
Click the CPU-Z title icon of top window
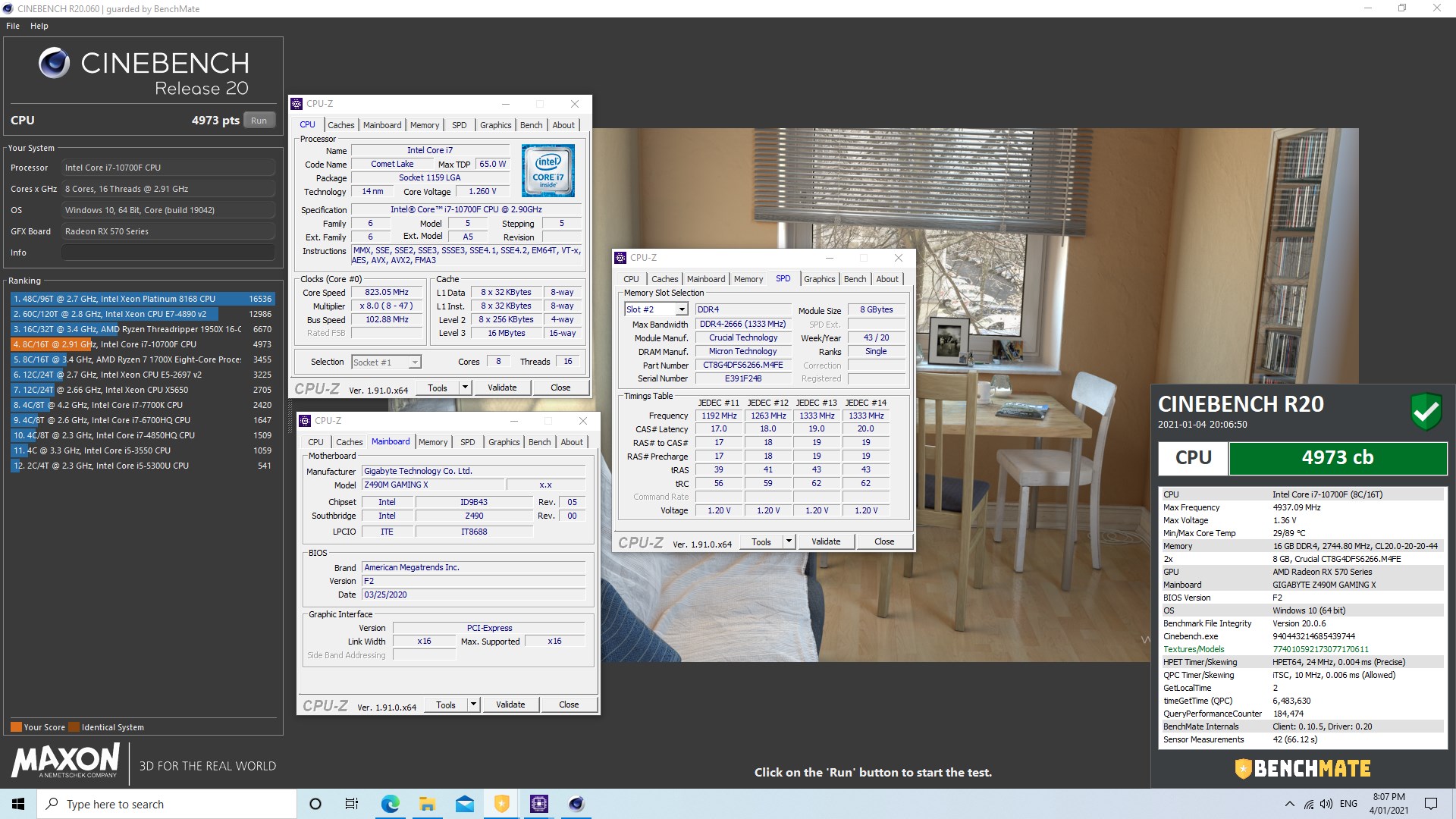point(297,104)
